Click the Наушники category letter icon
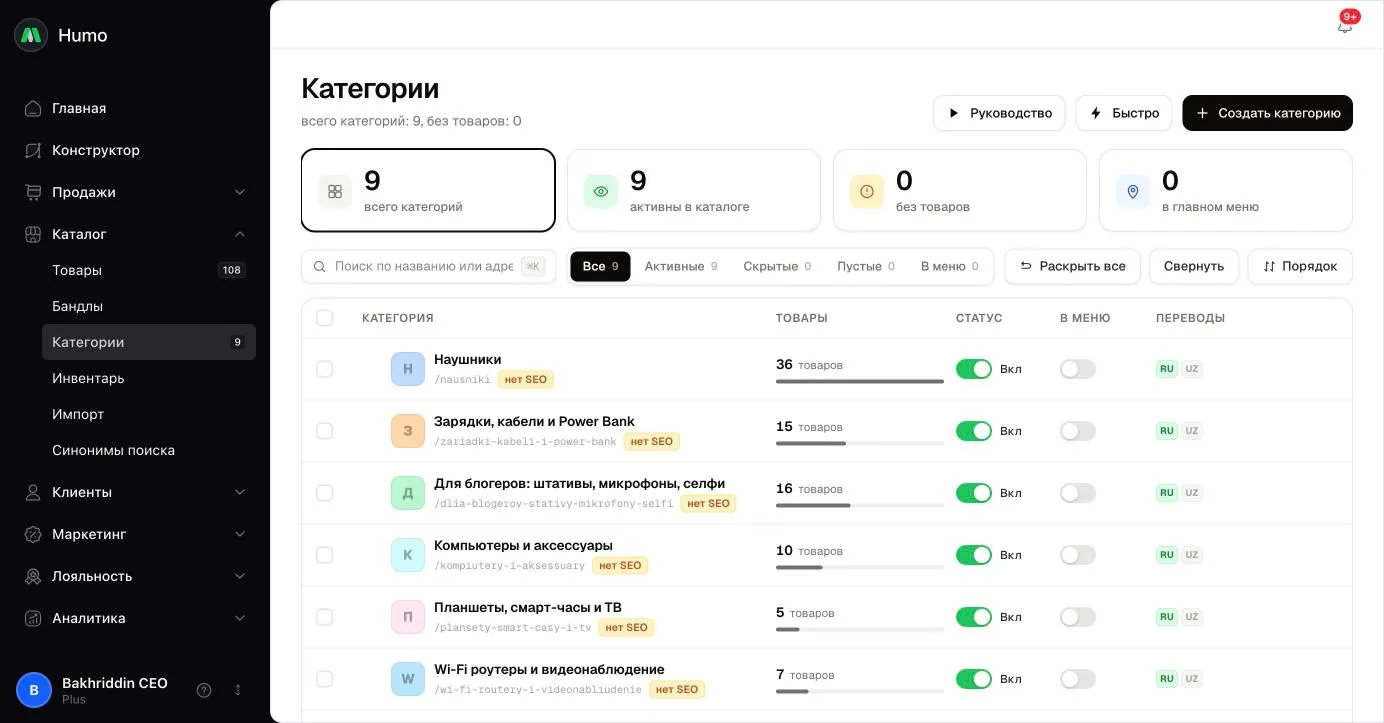The height and width of the screenshot is (723, 1384). tap(408, 369)
